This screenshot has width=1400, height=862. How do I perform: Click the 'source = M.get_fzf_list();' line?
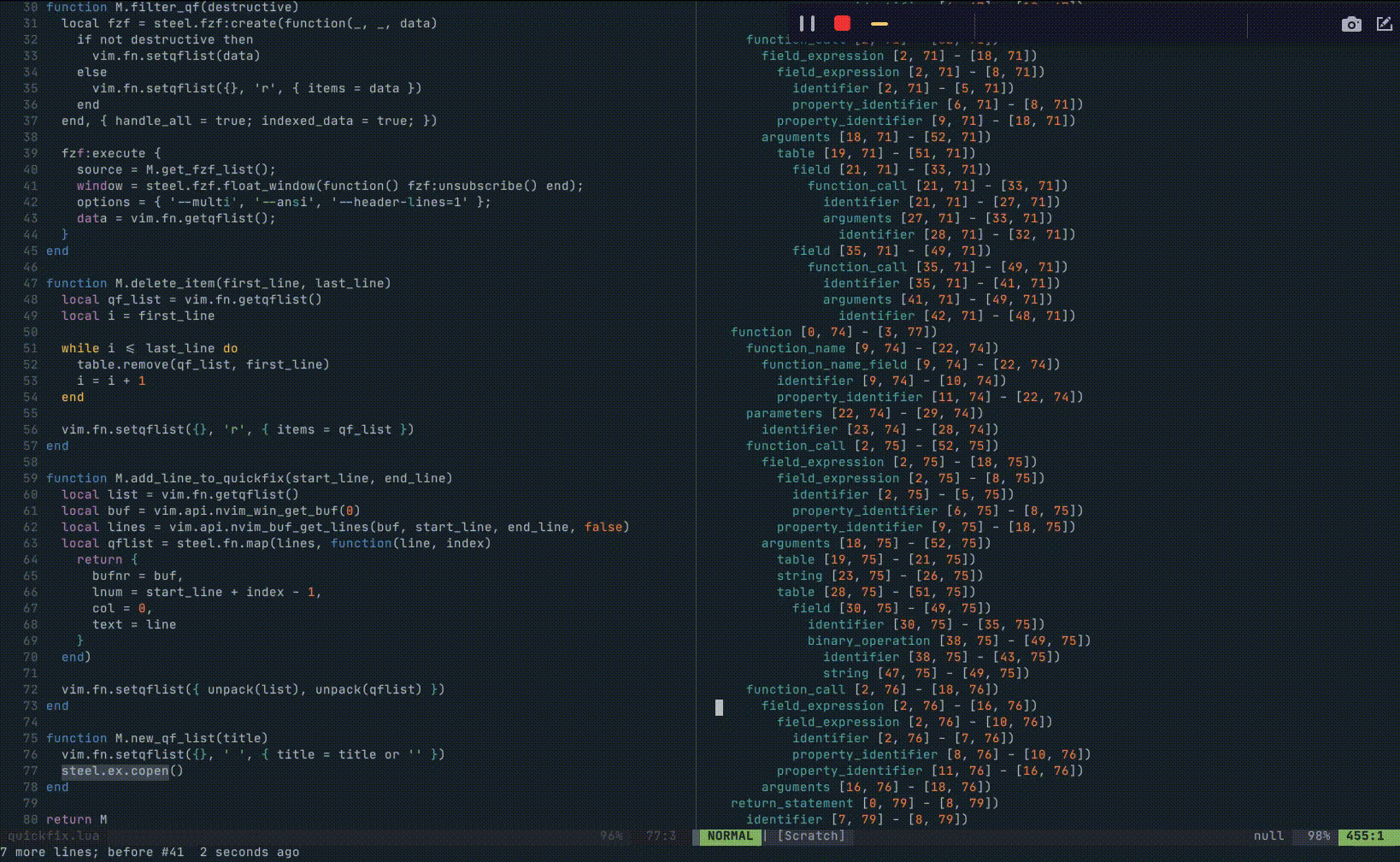176,169
